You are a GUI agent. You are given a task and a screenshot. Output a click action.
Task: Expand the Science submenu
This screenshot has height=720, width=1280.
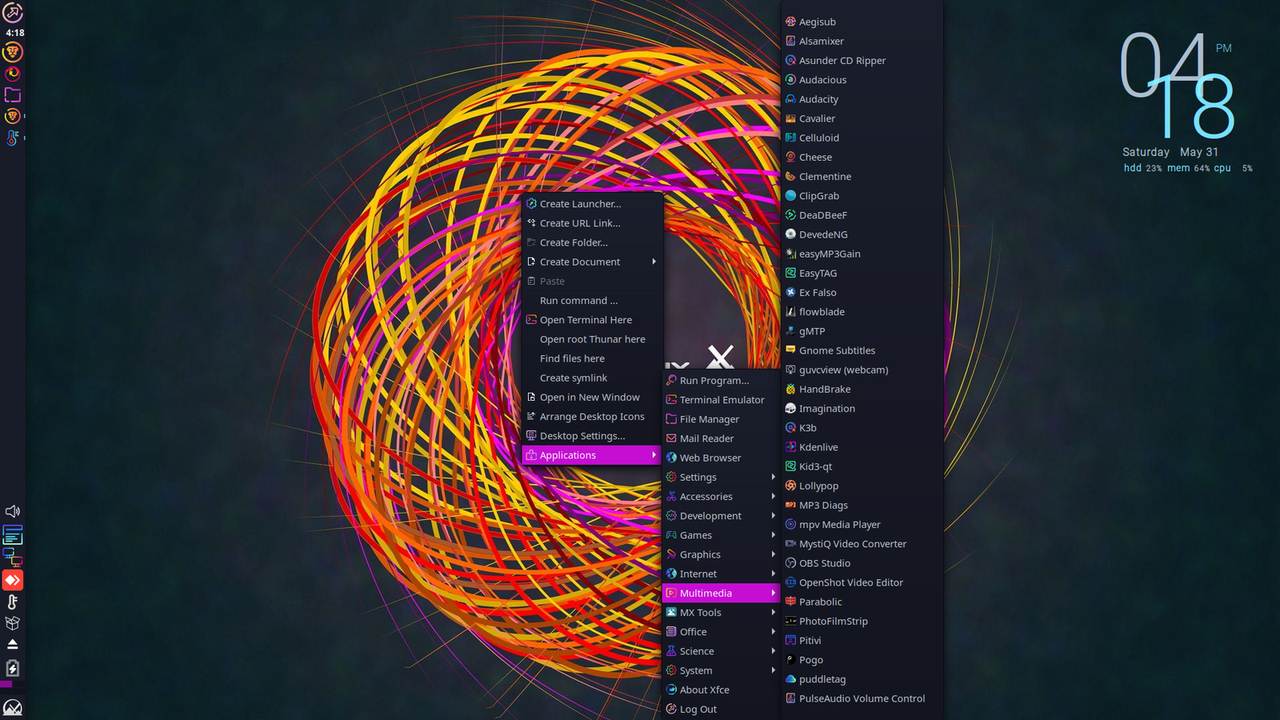(720, 651)
